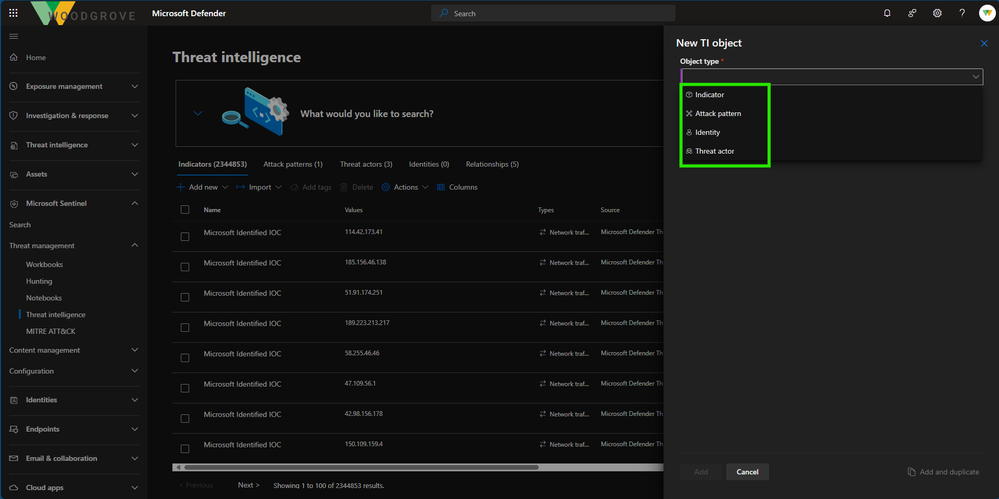Viewport: 999px width, 499px height.
Task: Open the Woodgrove user account avatar
Action: pyautogui.click(x=986, y=13)
